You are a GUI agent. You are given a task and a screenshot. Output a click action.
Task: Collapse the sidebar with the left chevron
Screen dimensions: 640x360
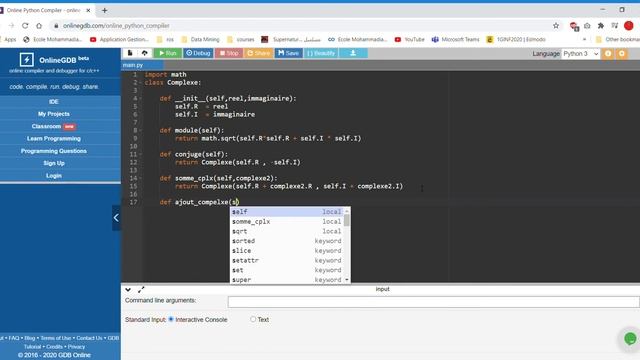pos(116,218)
